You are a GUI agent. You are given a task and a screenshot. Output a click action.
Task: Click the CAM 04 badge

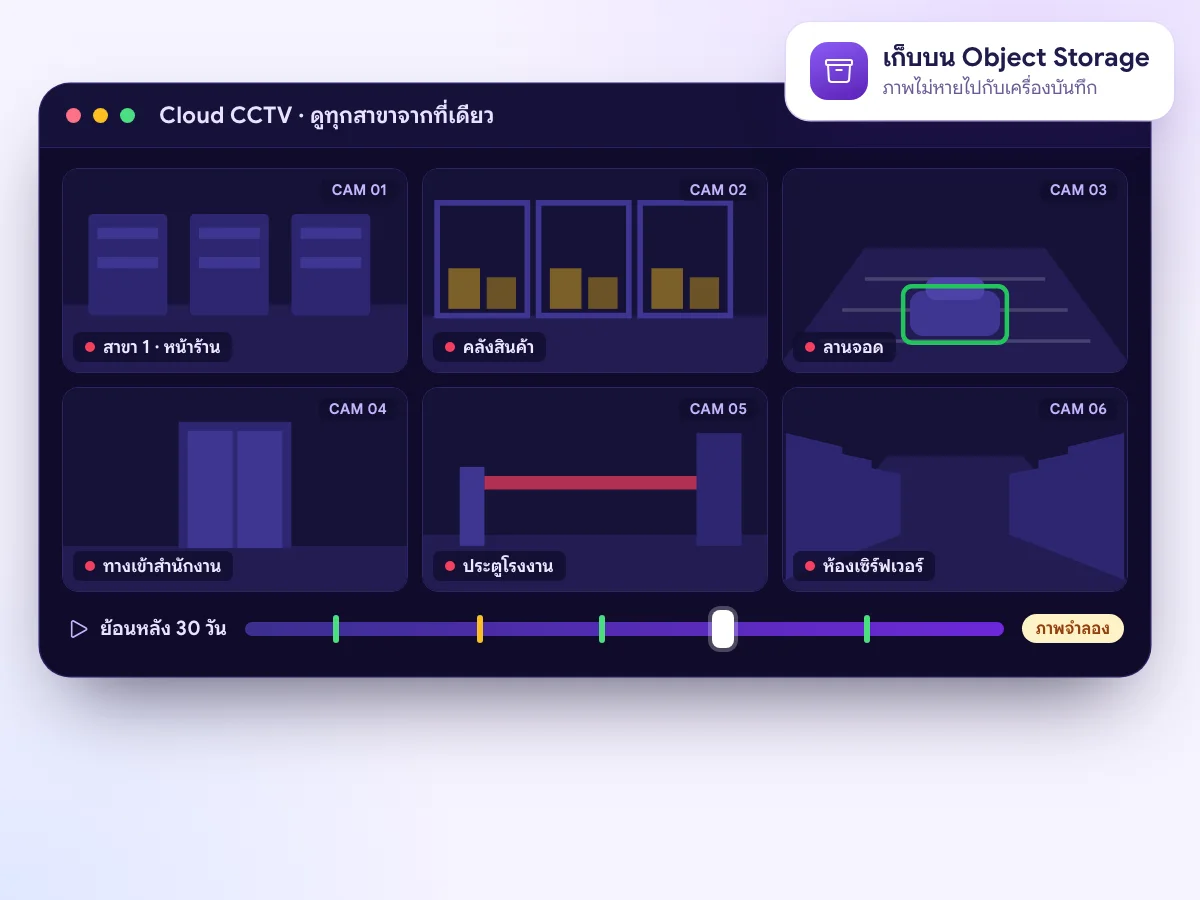(358, 408)
